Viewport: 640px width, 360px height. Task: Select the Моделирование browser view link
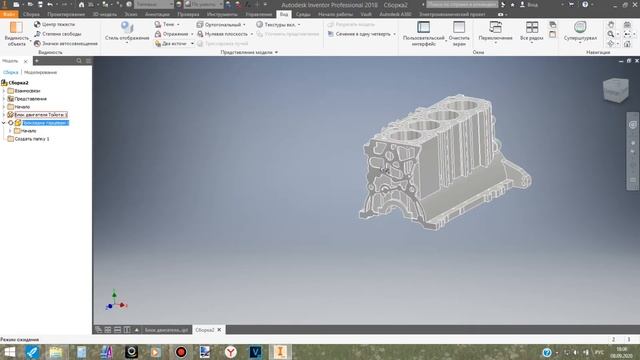(x=40, y=72)
